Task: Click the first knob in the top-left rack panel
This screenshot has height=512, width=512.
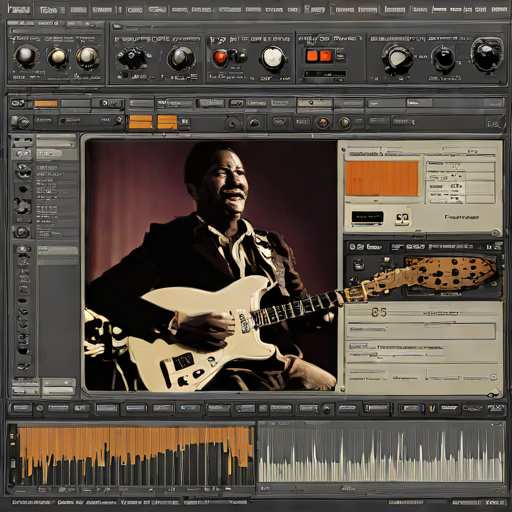Action: click(25, 55)
